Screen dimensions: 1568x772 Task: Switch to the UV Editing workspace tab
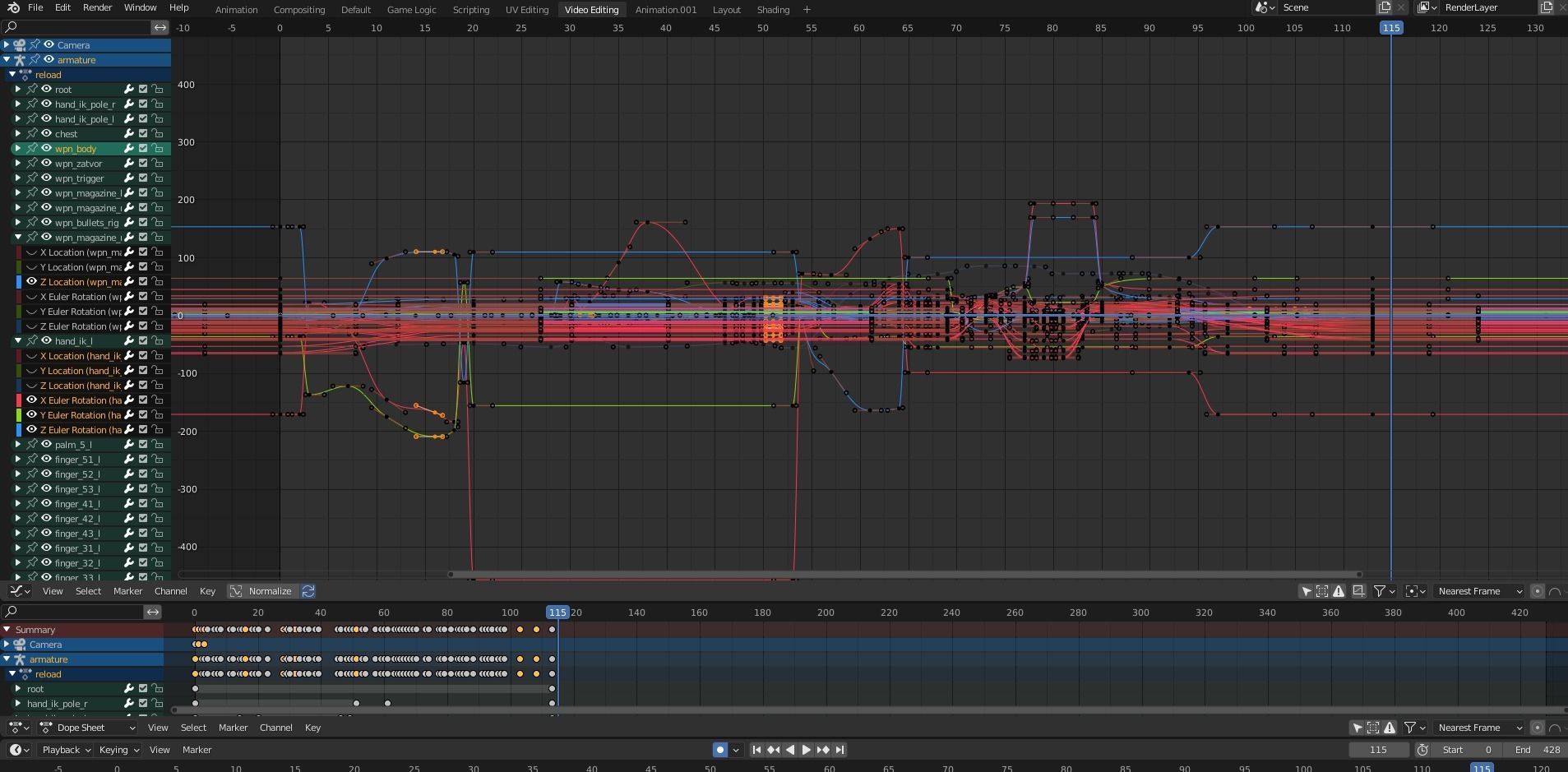click(x=527, y=10)
